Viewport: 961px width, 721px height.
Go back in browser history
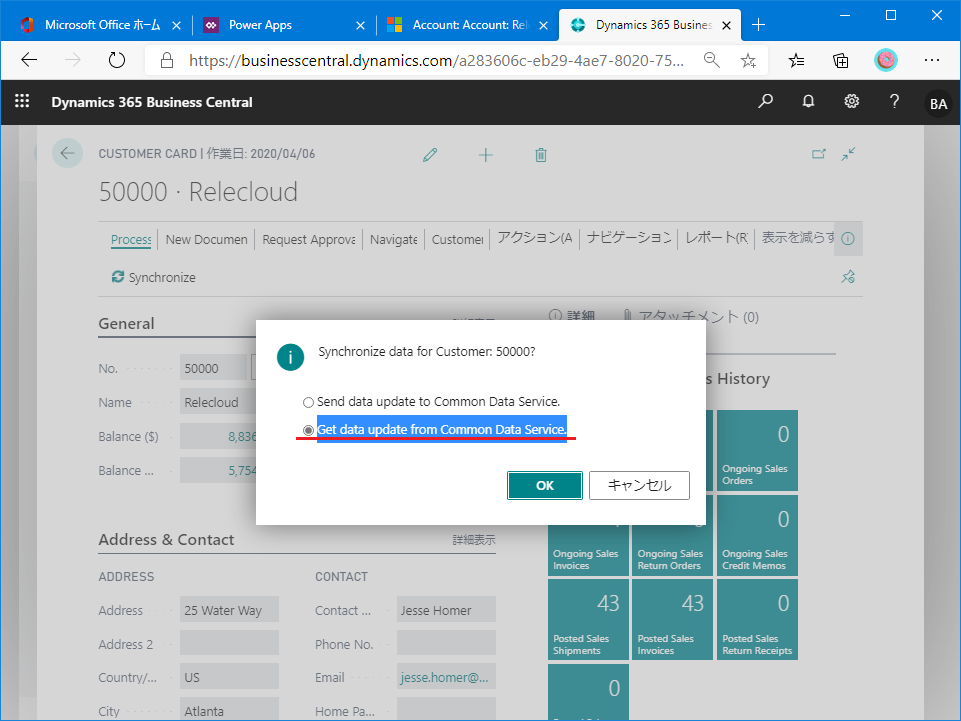[29, 60]
